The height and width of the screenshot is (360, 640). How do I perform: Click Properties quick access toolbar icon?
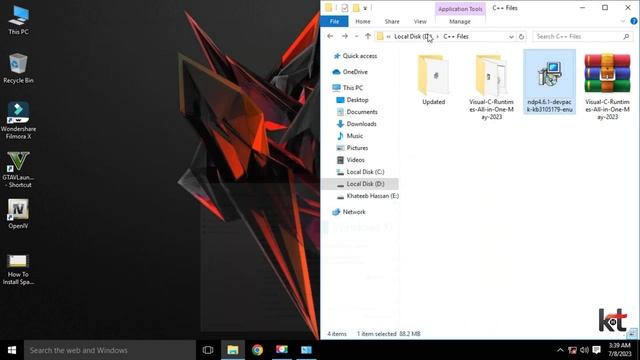[x=344, y=8]
